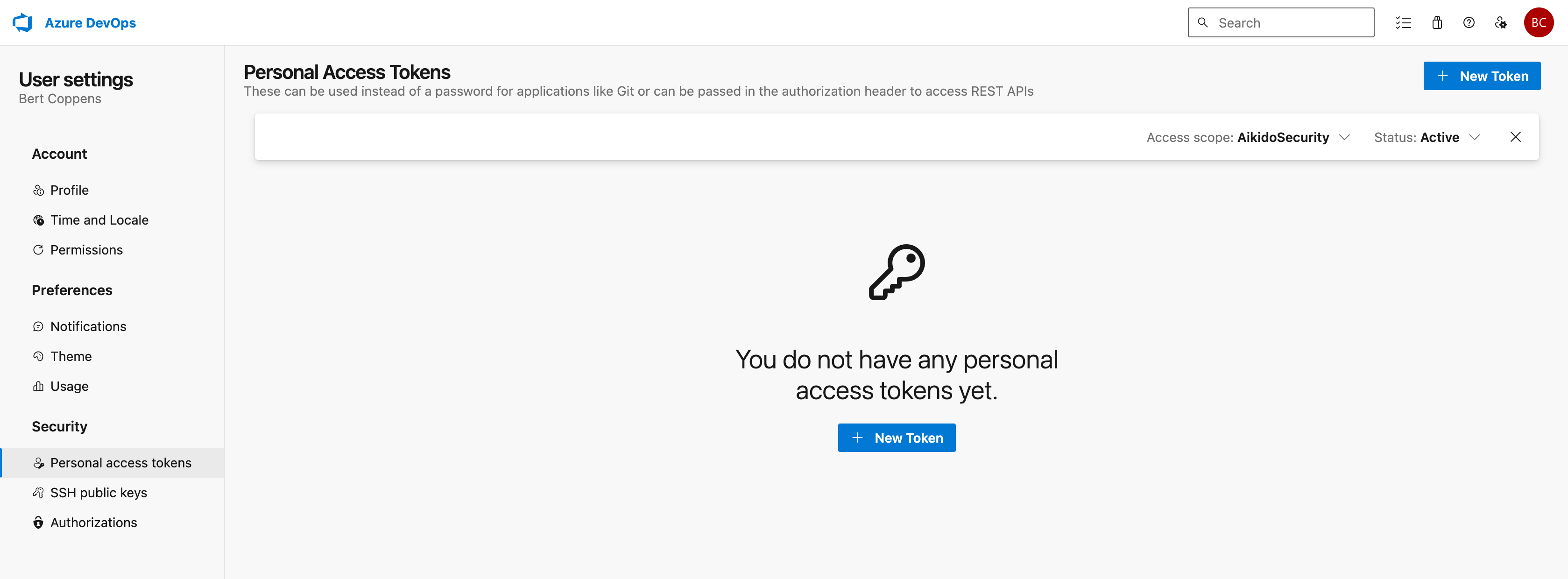Open the Marketplace shopping bag icon
Screen dimensions: 1568x579
pyautogui.click(x=1437, y=22)
